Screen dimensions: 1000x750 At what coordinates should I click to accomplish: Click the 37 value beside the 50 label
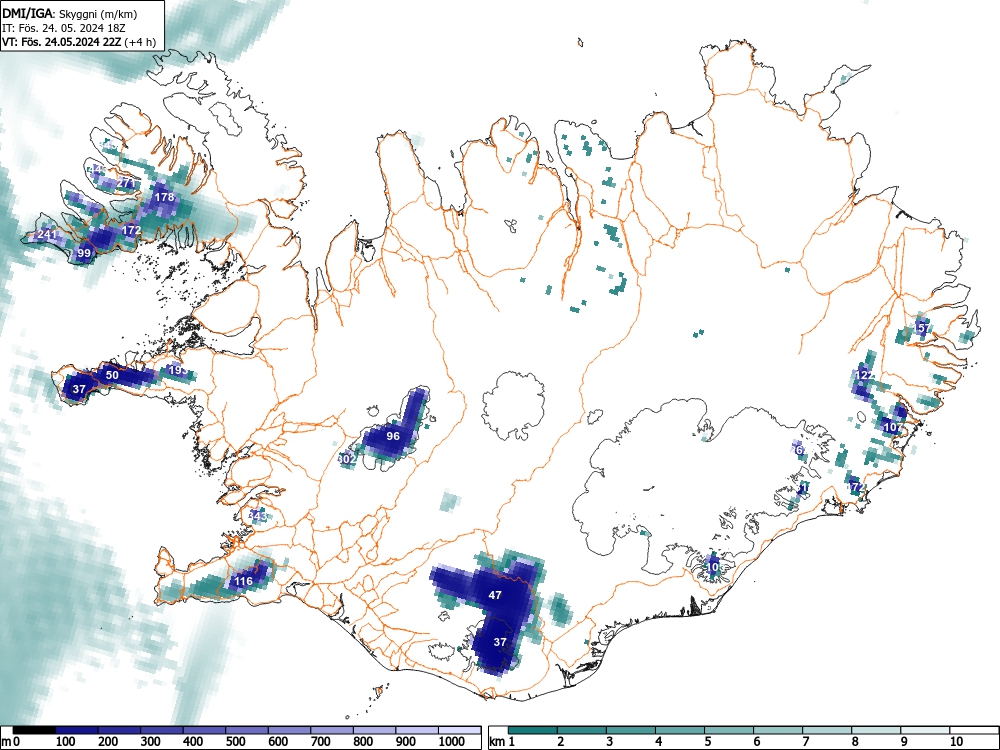tap(79, 388)
